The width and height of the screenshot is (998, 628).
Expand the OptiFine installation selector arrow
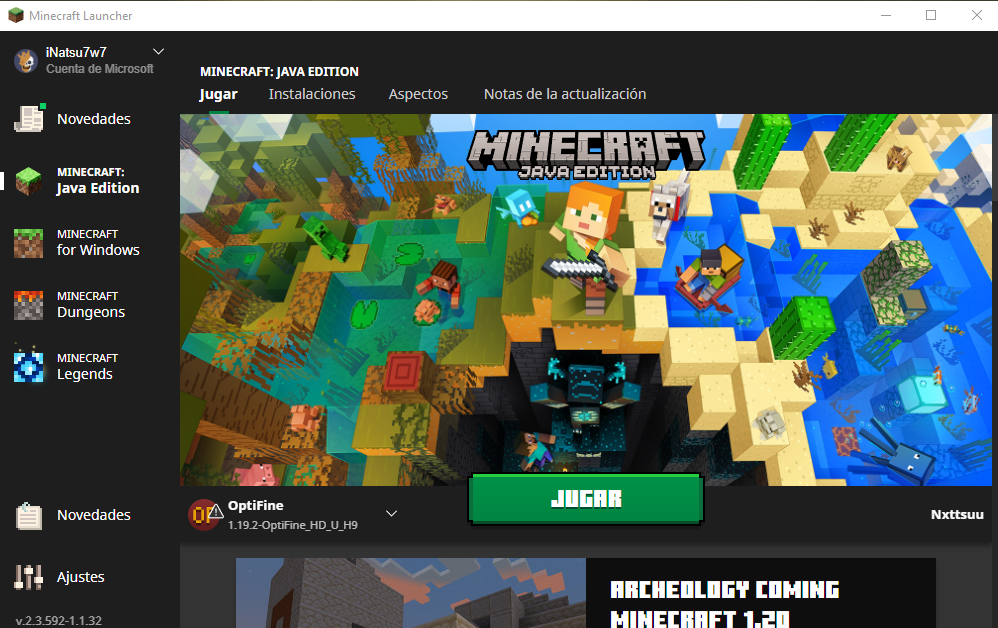tap(391, 514)
